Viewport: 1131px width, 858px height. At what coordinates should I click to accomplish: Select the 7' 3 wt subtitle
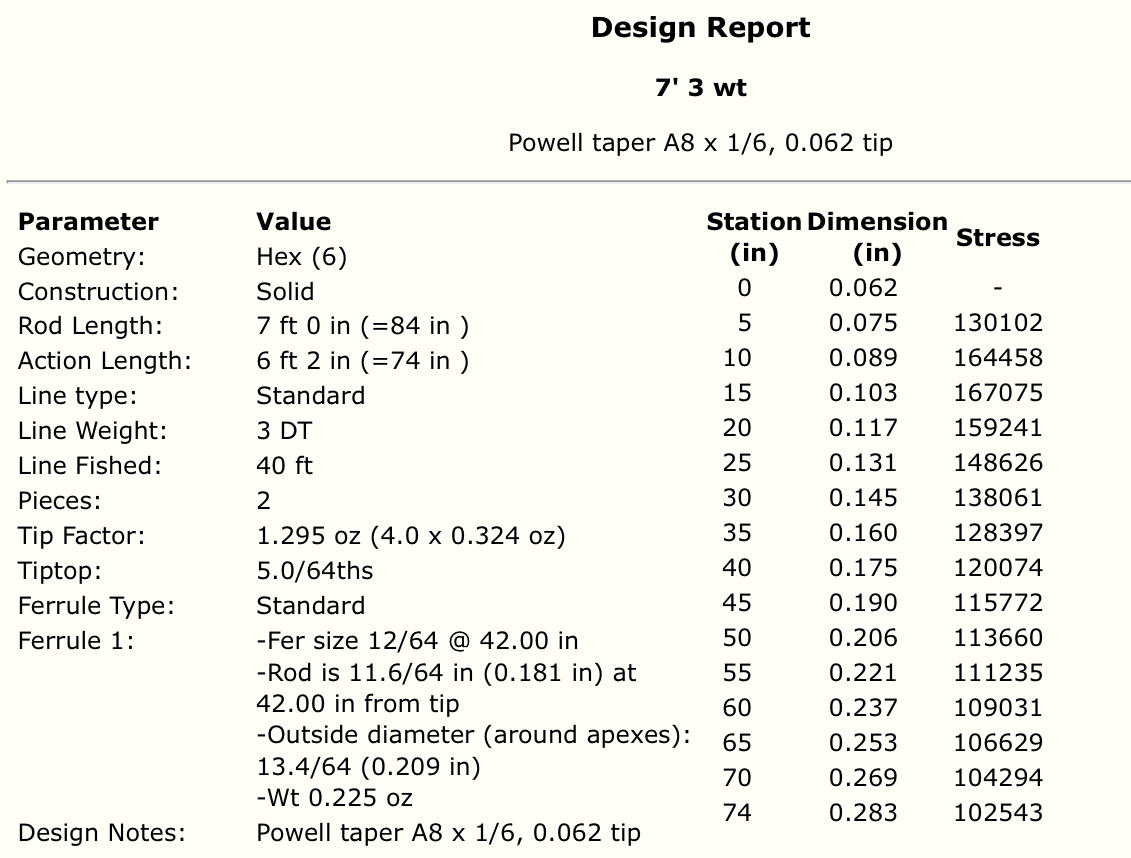700,88
